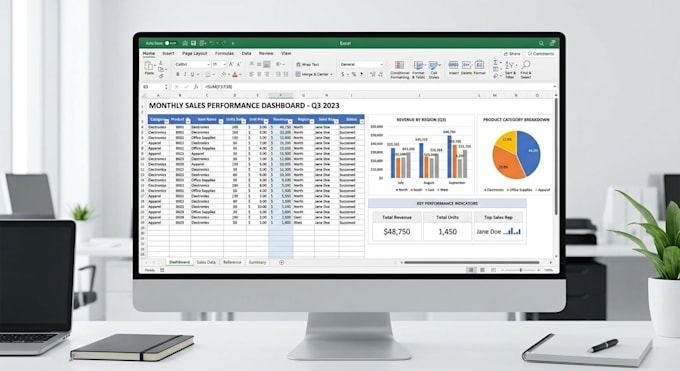Open the Status column filter dropdown
Image resolution: width=680 pixels, height=371 pixels.
pos(362,121)
